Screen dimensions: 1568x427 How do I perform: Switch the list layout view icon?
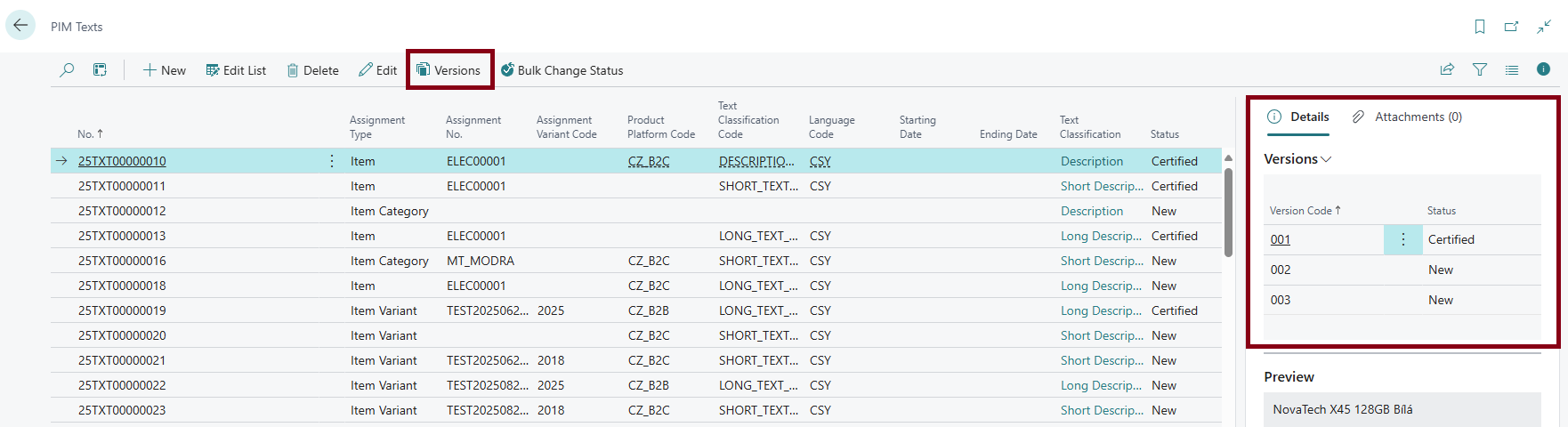(1512, 69)
